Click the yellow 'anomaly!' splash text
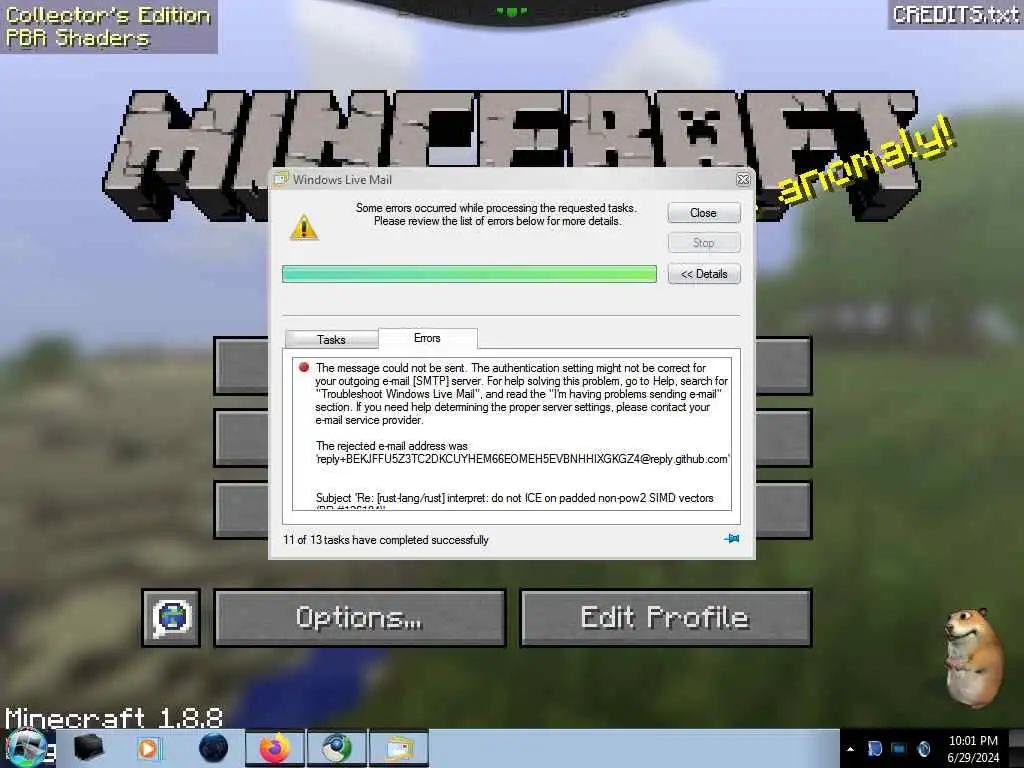Image resolution: width=1024 pixels, height=768 pixels. [x=867, y=160]
